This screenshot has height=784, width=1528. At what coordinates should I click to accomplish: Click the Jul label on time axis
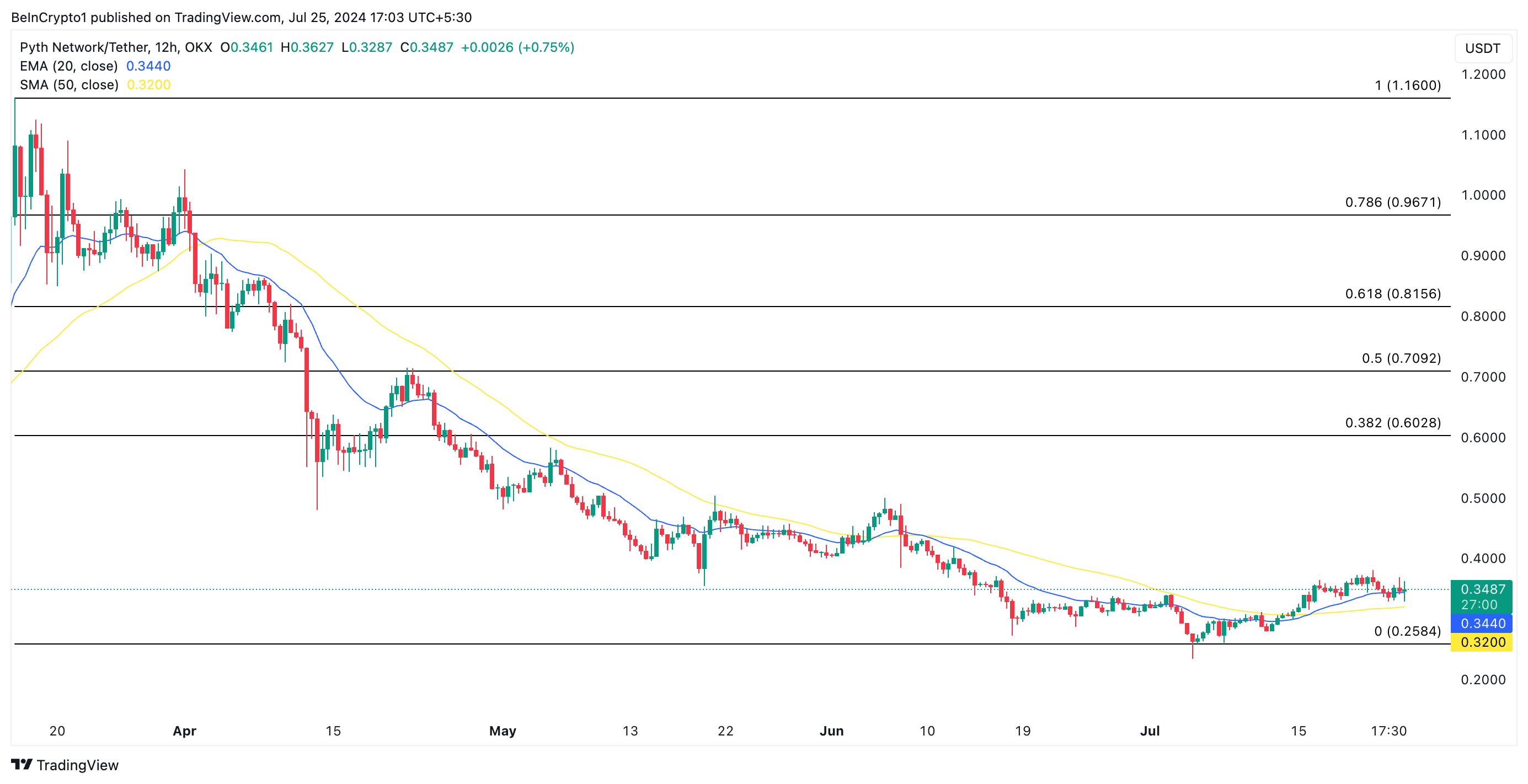coord(1150,731)
